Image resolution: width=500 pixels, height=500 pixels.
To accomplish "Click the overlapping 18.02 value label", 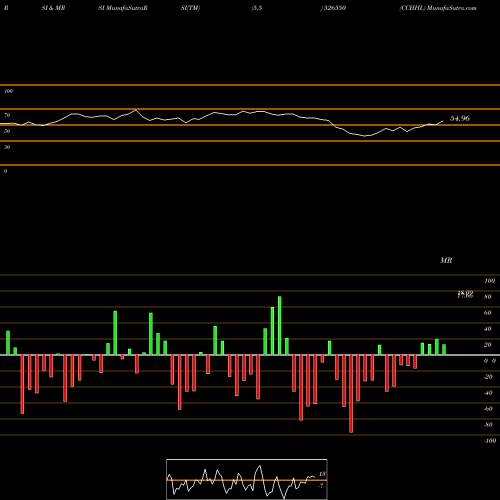I will 465,294.
